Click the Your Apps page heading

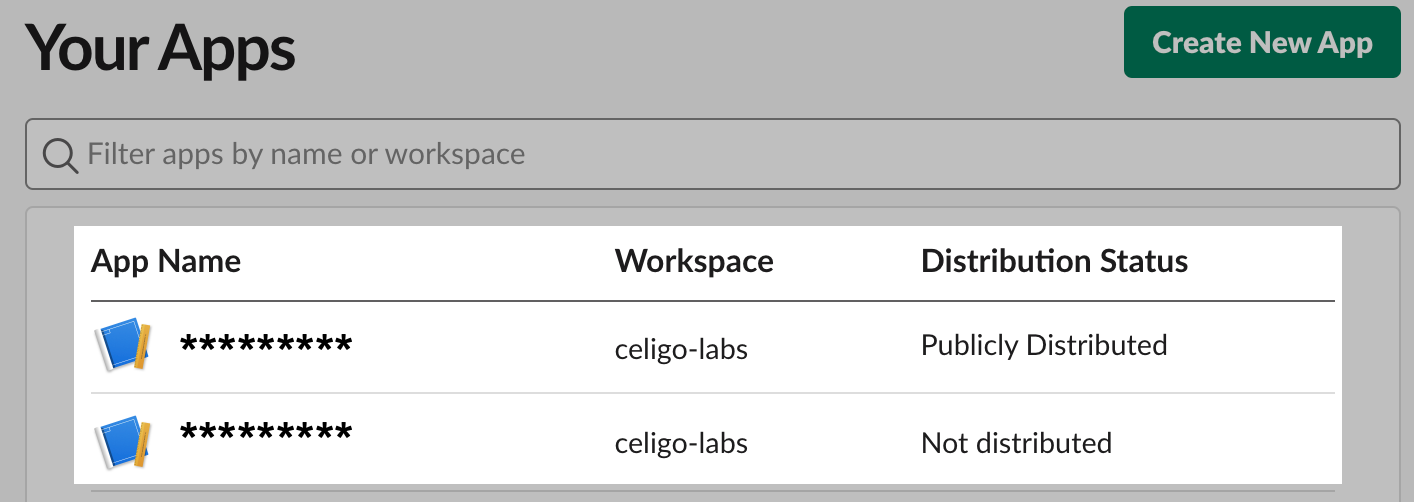tap(161, 47)
